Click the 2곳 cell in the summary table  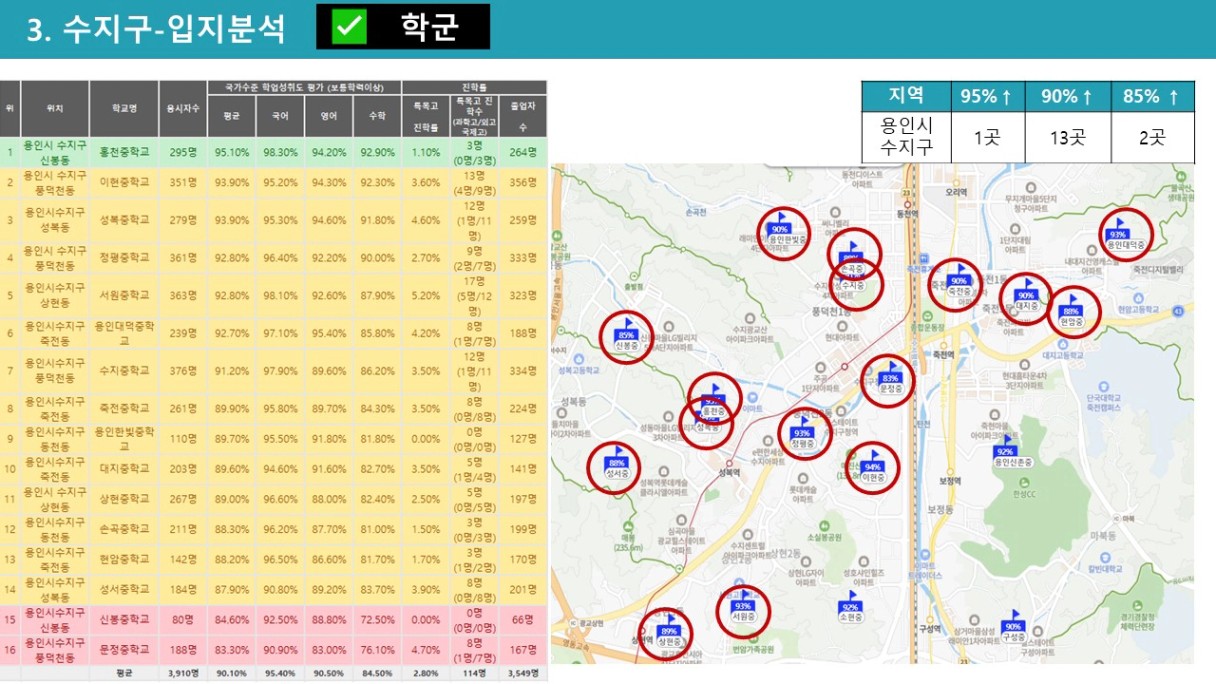tap(1152, 137)
